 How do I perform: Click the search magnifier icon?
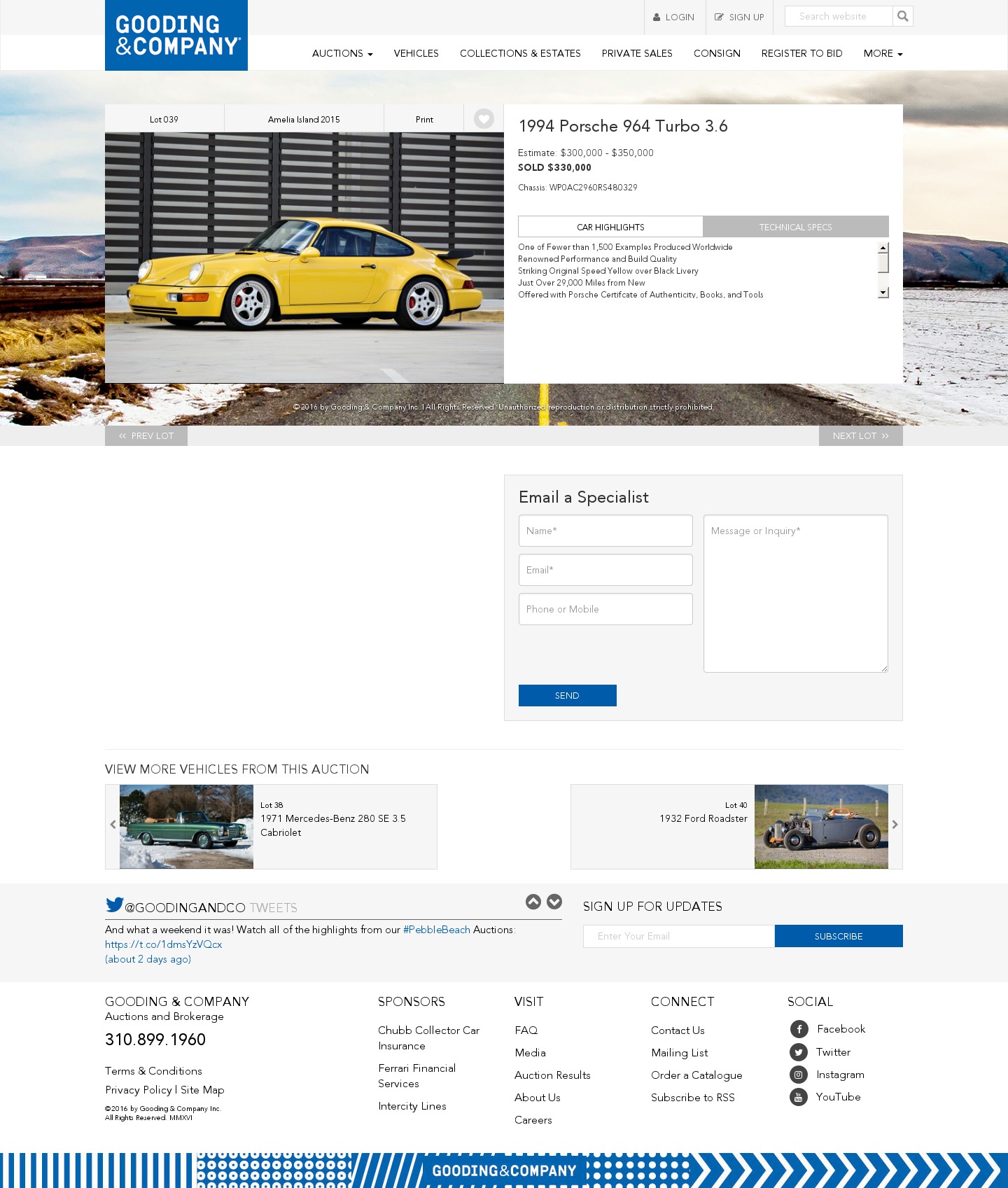click(x=902, y=16)
